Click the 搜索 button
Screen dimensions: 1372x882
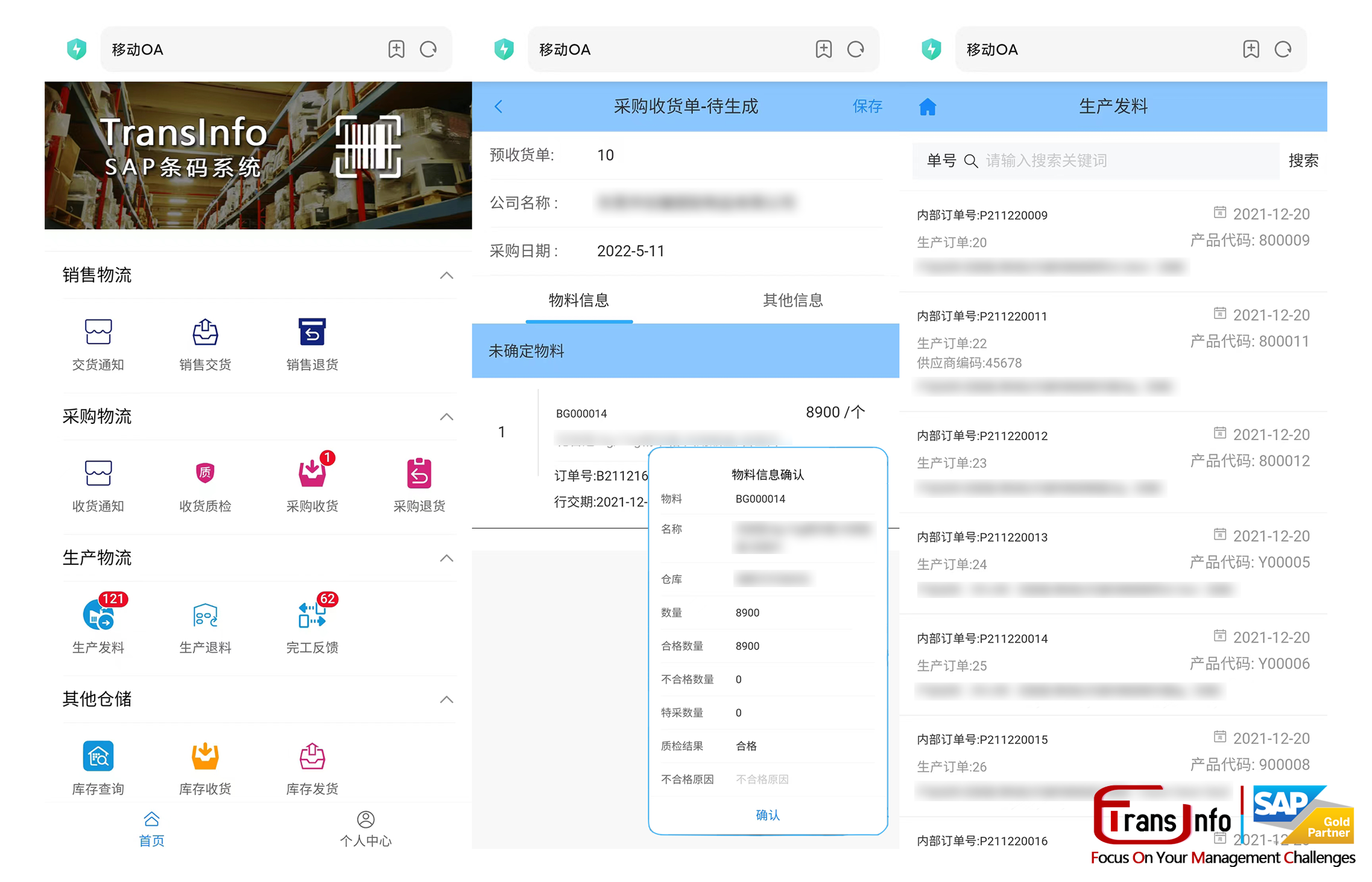click(1303, 161)
